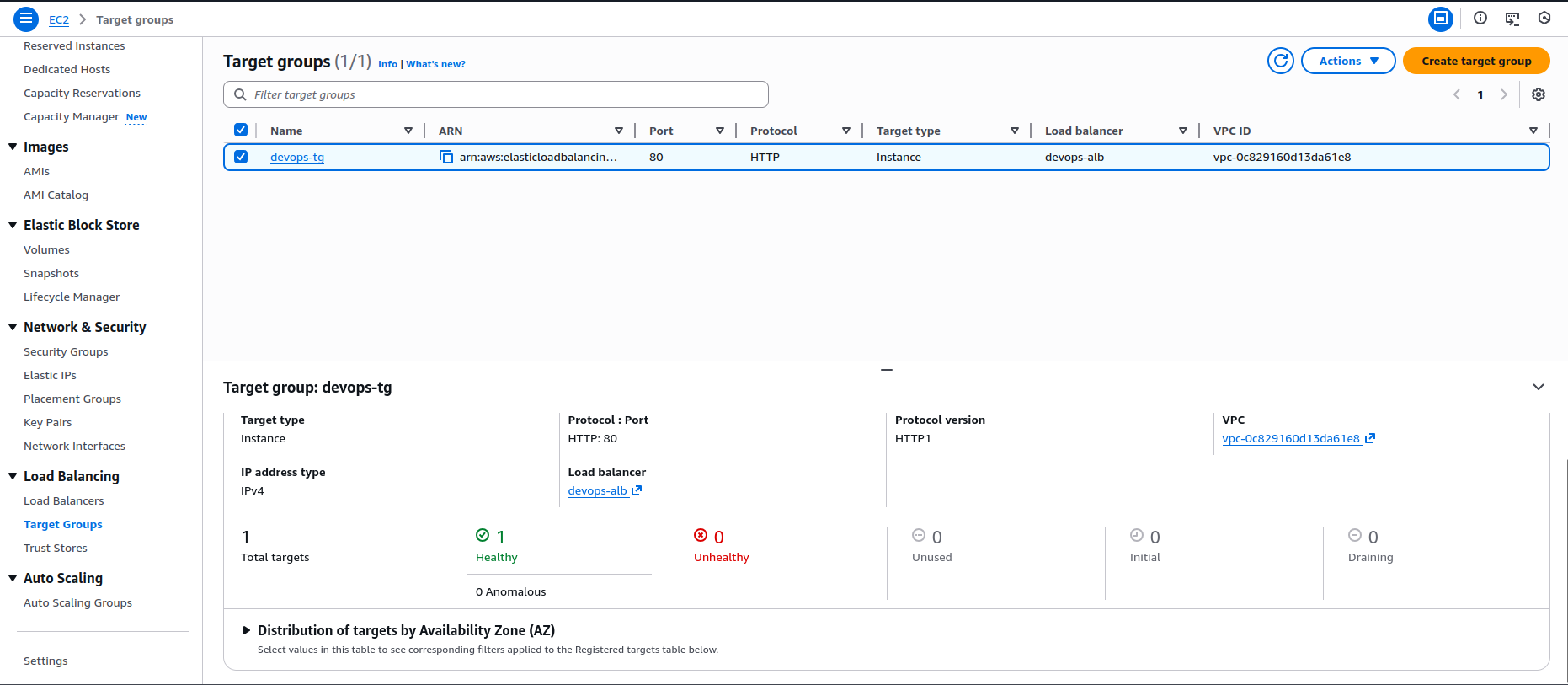The height and width of the screenshot is (685, 1568).
Task: Sort table by Port column arrow
Action: (x=720, y=131)
